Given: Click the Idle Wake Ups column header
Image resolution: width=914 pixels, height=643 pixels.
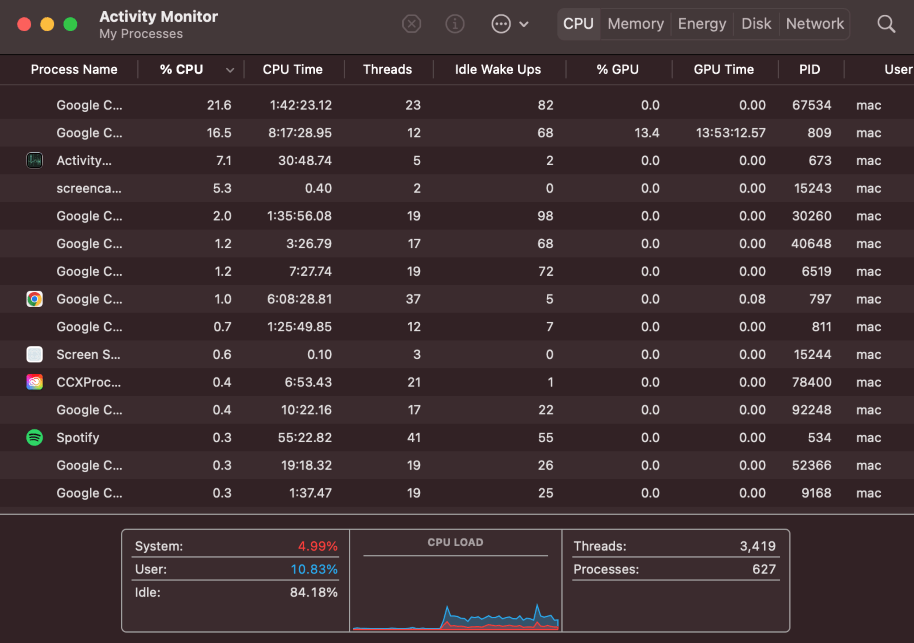Looking at the screenshot, I should point(497,70).
